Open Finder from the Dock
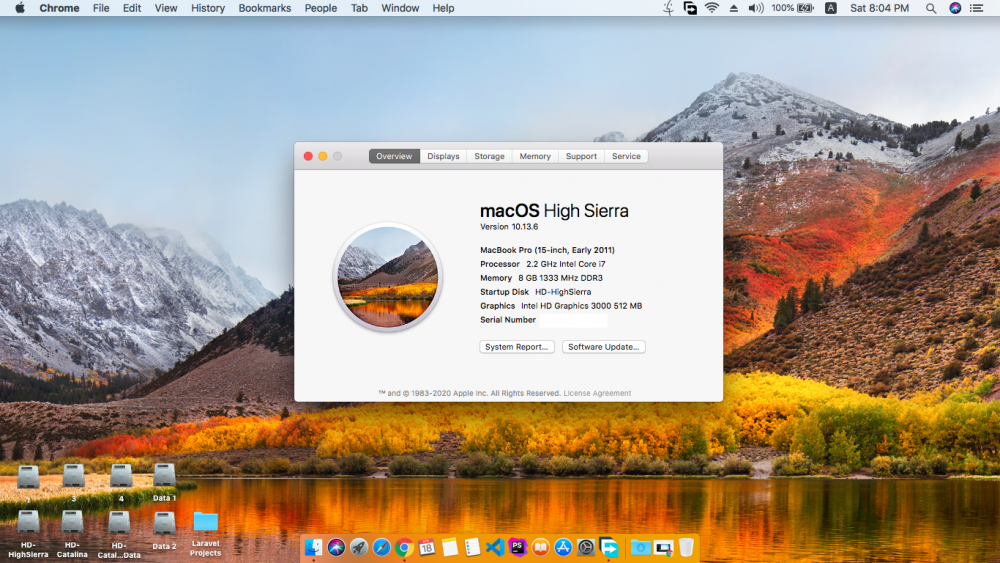This screenshot has width=1000, height=563. [x=313, y=547]
